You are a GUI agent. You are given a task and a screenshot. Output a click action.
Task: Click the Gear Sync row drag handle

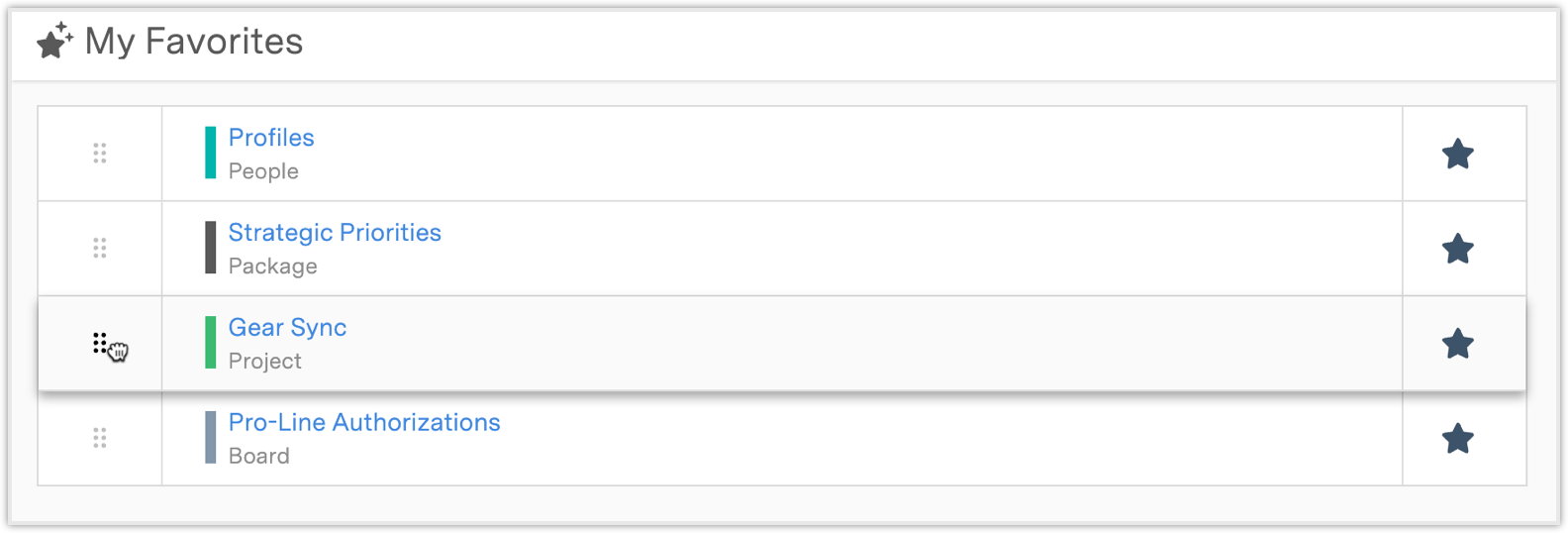pyautogui.click(x=100, y=343)
